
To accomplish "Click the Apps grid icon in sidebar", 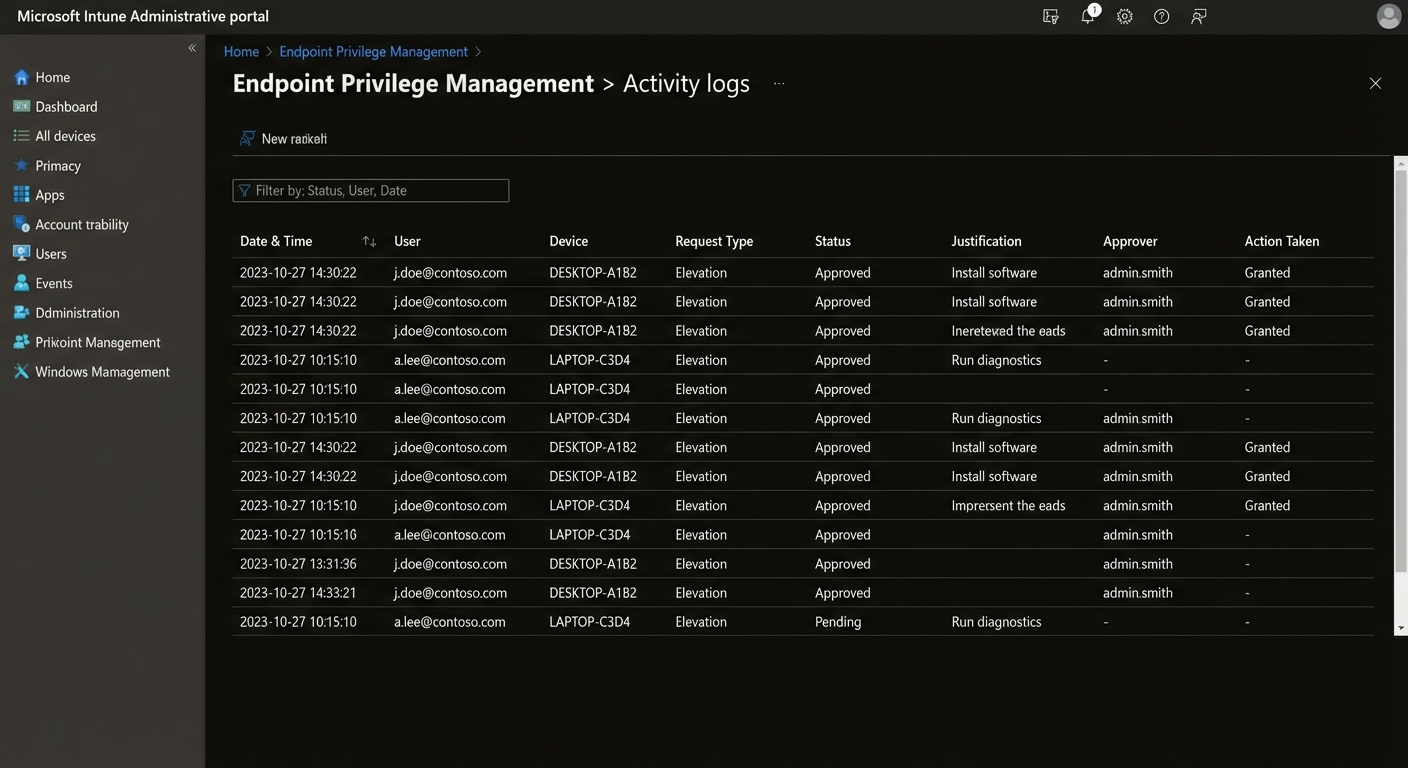I will coord(21,195).
